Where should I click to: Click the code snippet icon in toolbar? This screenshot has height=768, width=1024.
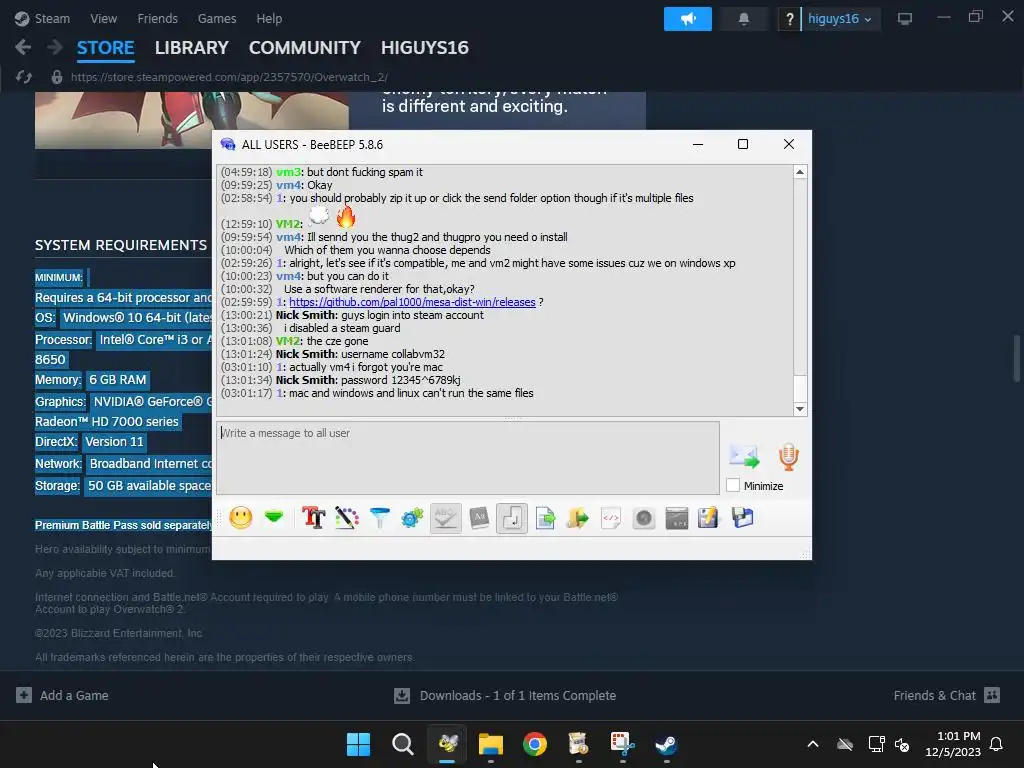pos(611,518)
